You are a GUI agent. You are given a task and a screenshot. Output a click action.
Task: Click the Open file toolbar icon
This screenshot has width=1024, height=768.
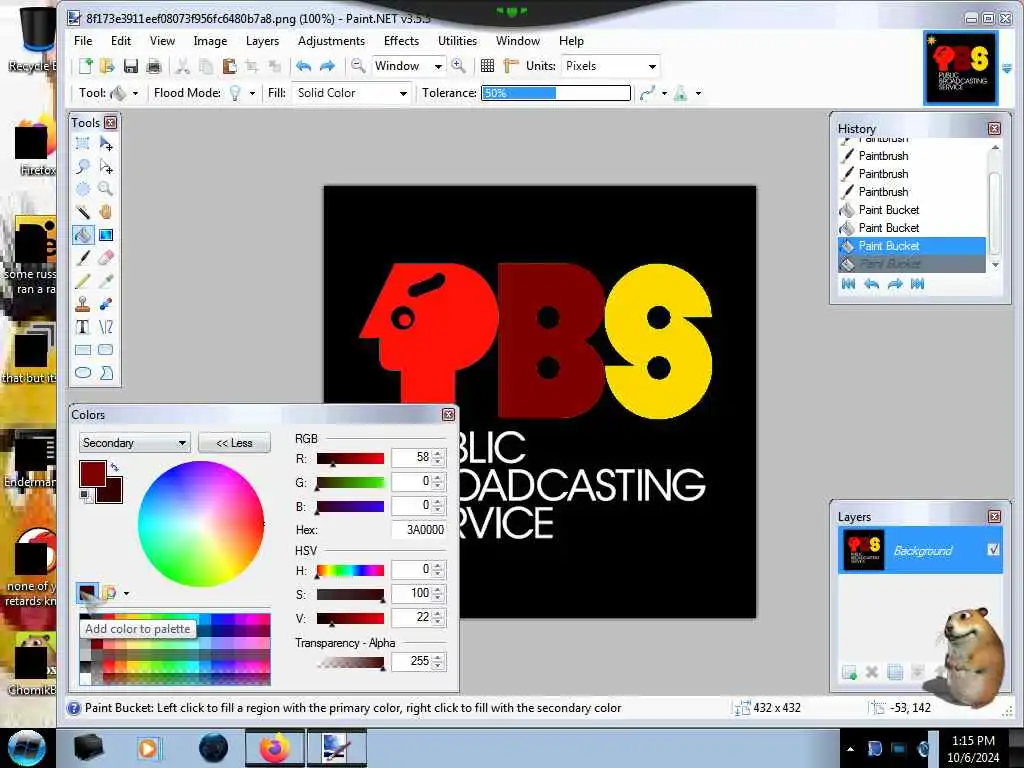tap(107, 66)
